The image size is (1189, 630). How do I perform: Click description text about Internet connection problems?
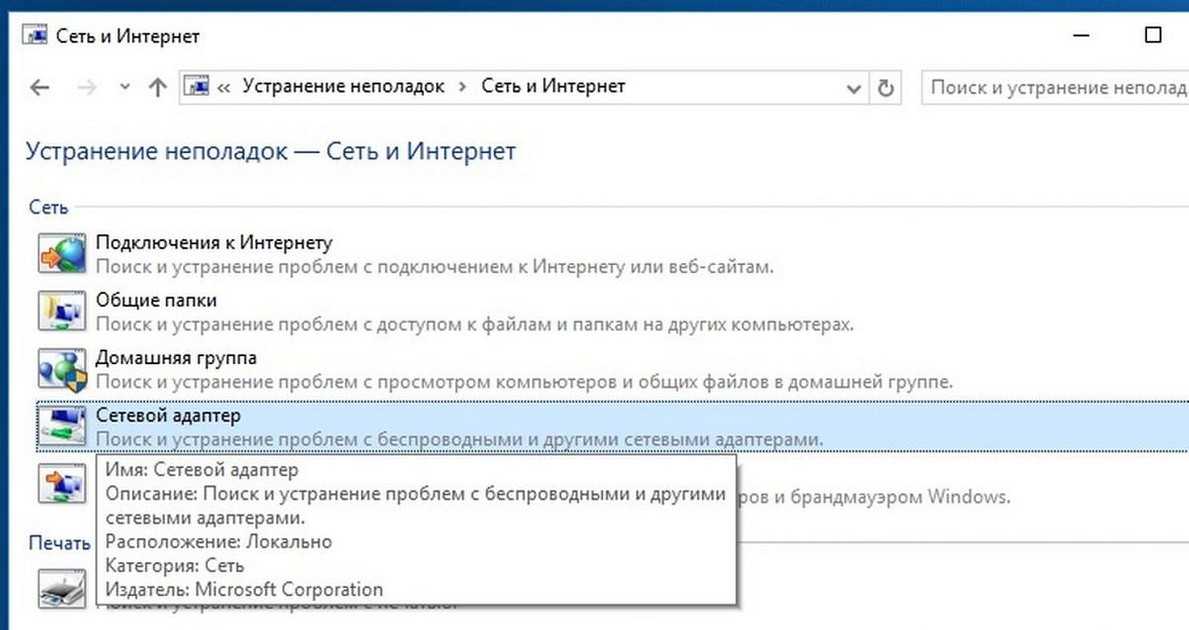coord(435,267)
